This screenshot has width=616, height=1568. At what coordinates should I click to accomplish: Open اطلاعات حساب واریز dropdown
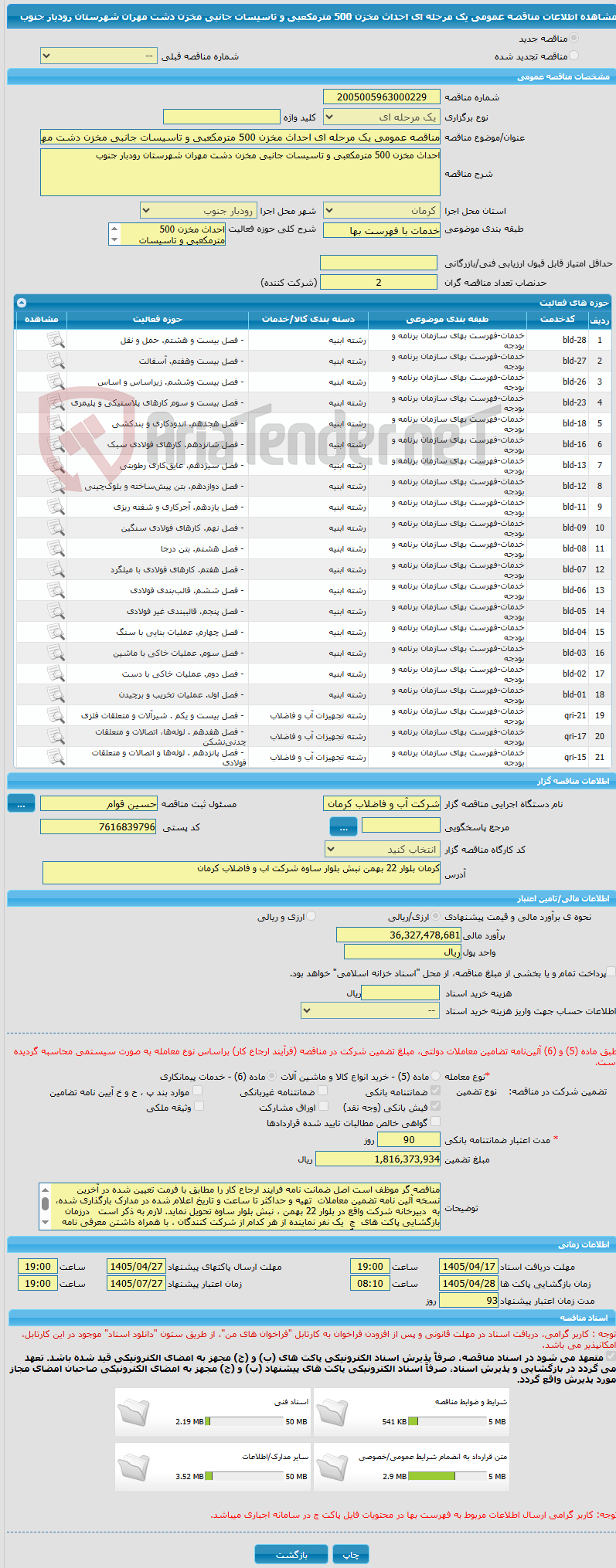coord(370,1010)
